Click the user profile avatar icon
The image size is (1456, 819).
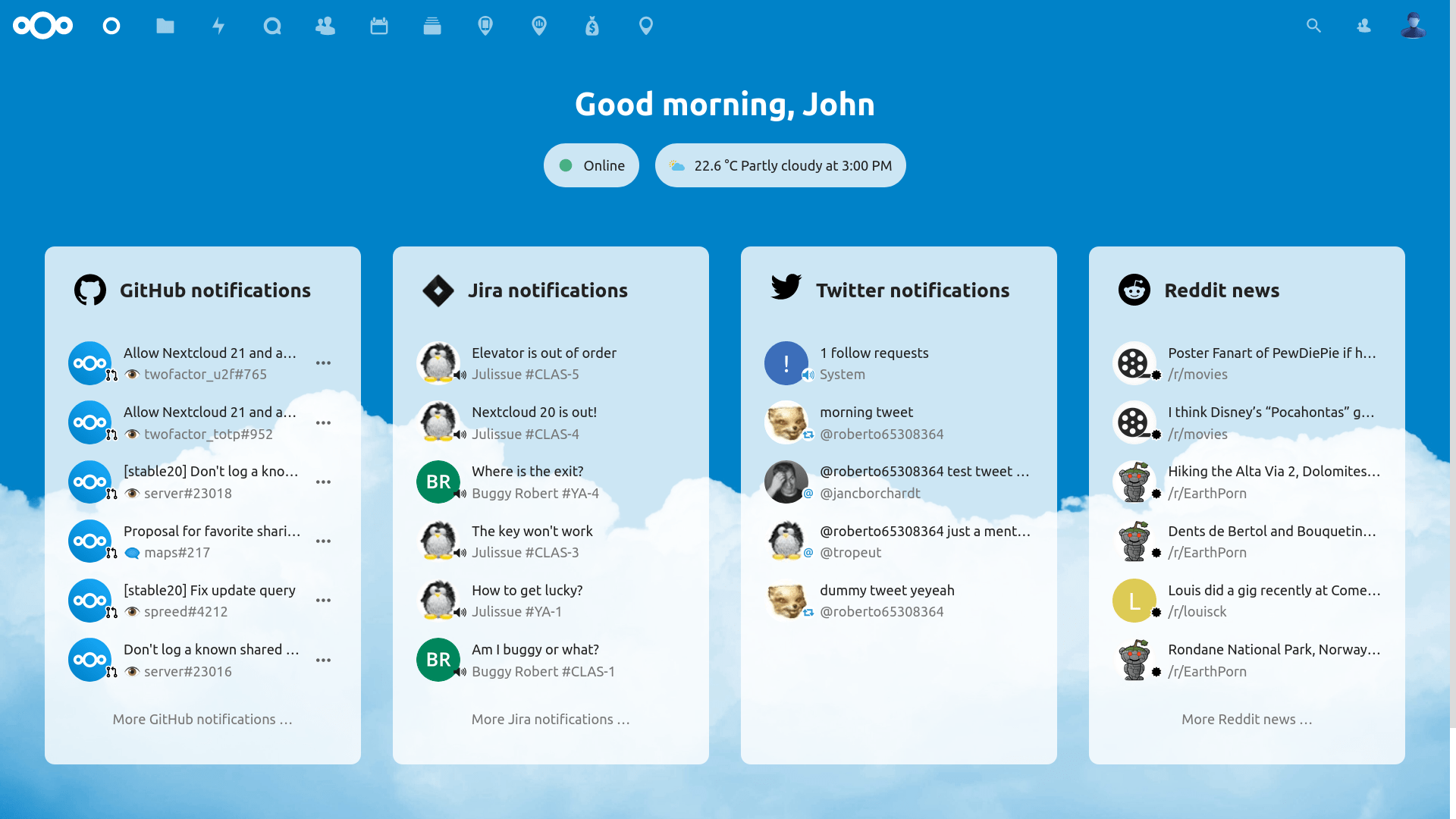[1413, 25]
